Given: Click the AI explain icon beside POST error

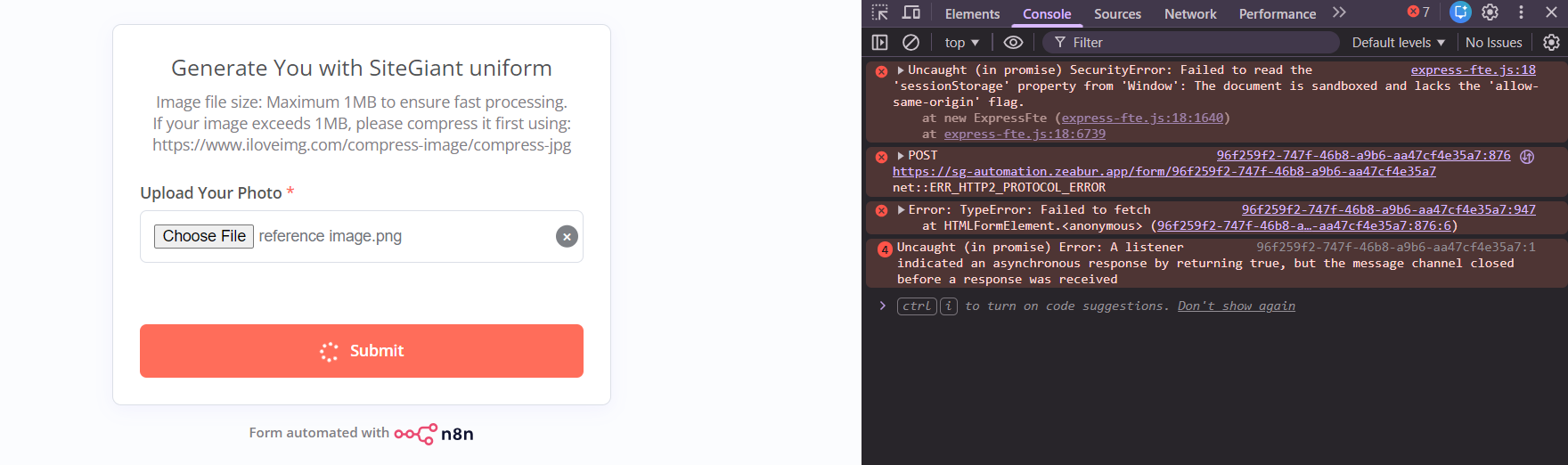Looking at the screenshot, I should click(1527, 156).
